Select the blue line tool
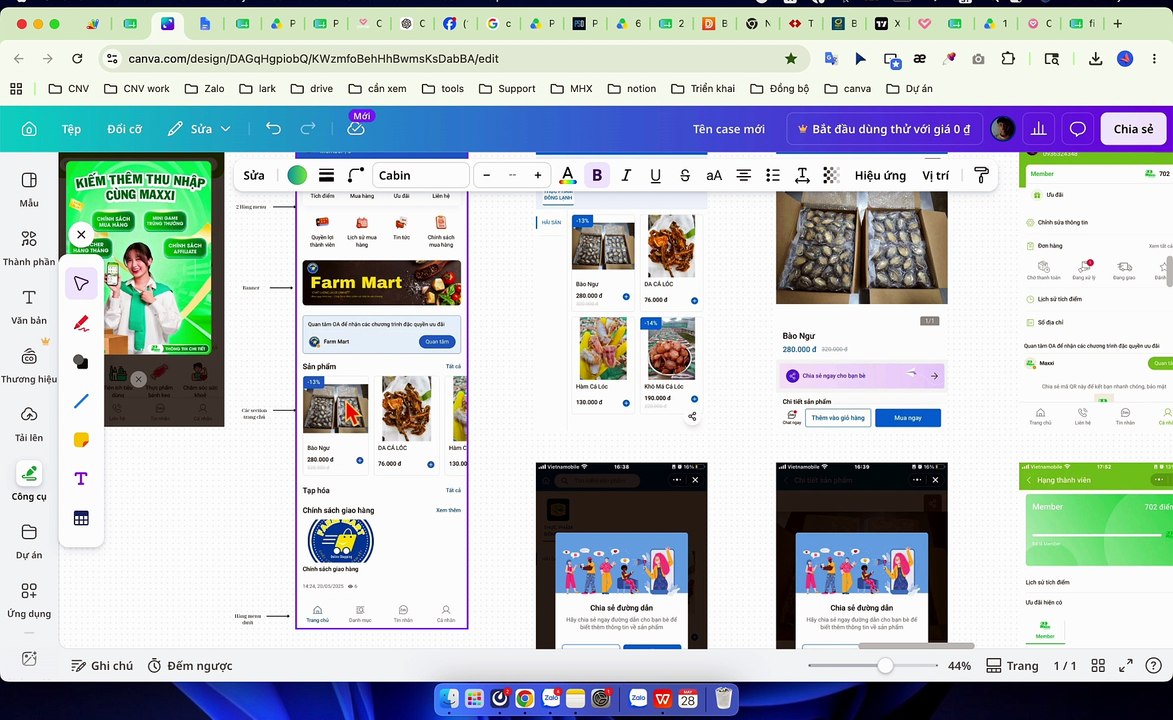Screen dimensions: 1173x720 [81, 401]
